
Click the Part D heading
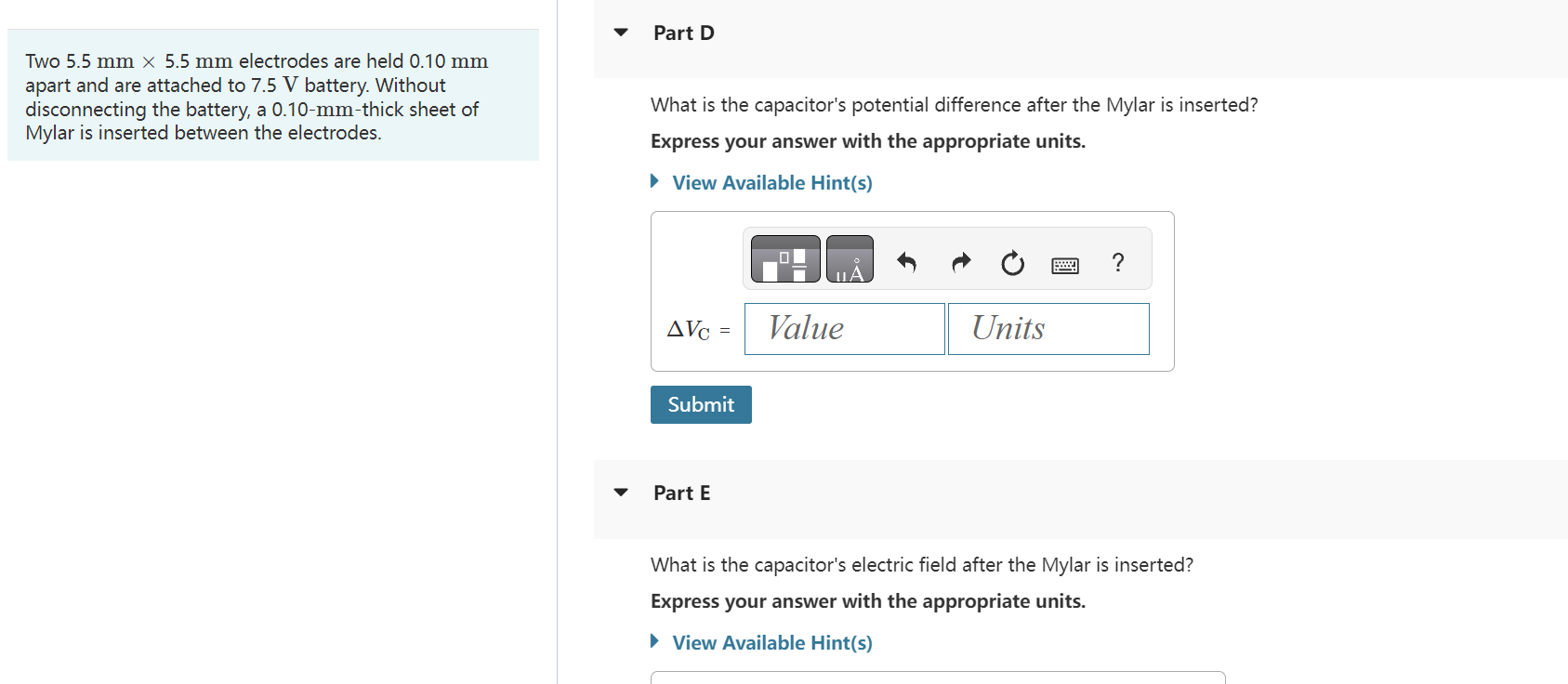[x=684, y=33]
